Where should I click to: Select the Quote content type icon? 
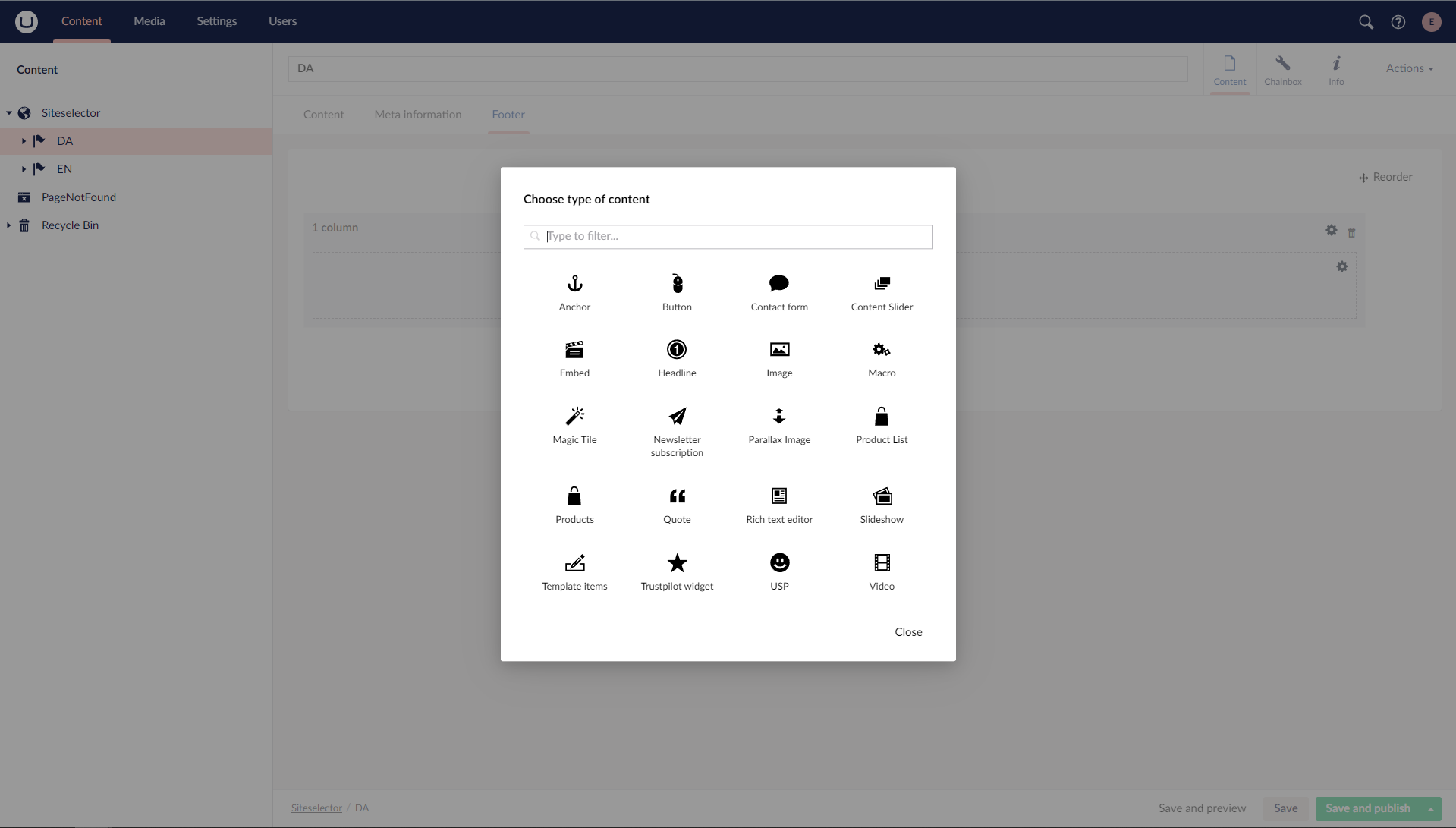tap(677, 496)
